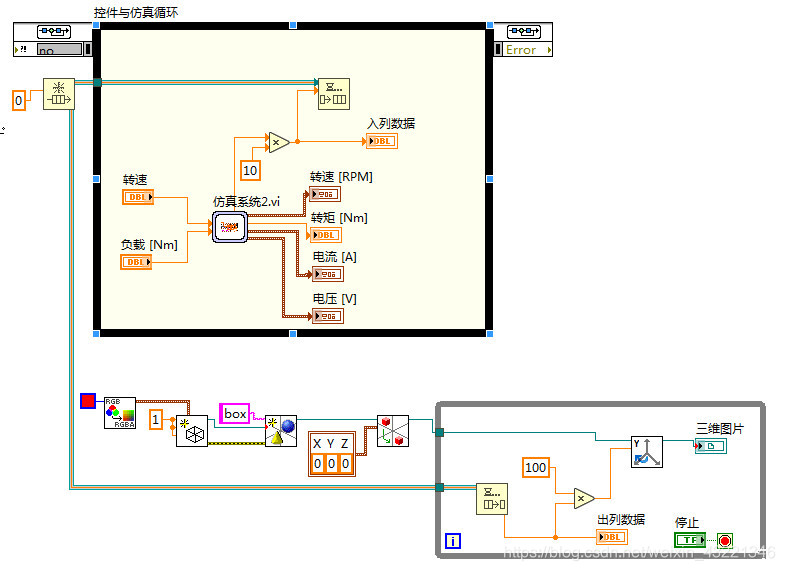The width and height of the screenshot is (785, 571).
Task: Select the Z value 0 in the cluster
Action: [345, 464]
